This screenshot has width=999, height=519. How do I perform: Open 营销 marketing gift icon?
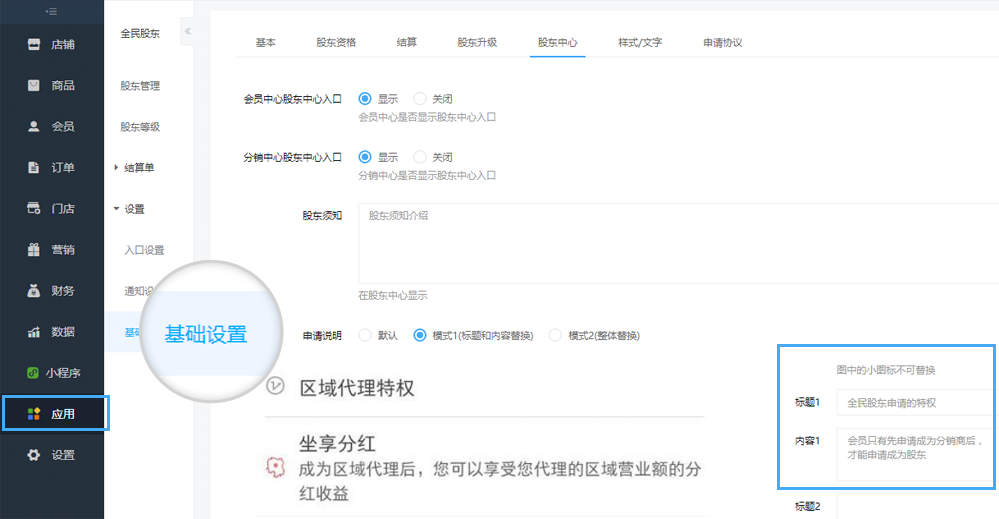[x=34, y=249]
